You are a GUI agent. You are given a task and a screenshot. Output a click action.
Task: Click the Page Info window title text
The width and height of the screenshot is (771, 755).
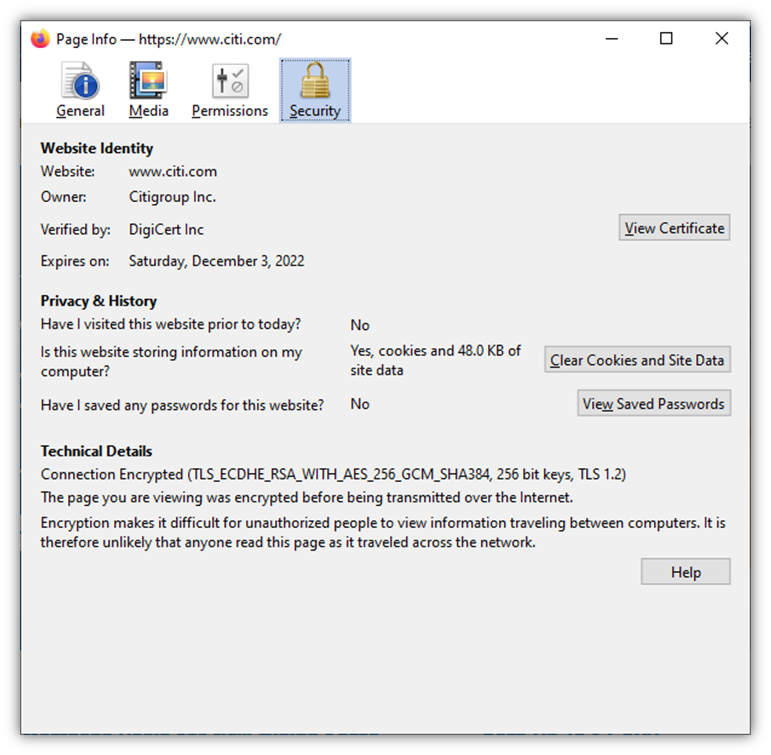click(x=168, y=39)
